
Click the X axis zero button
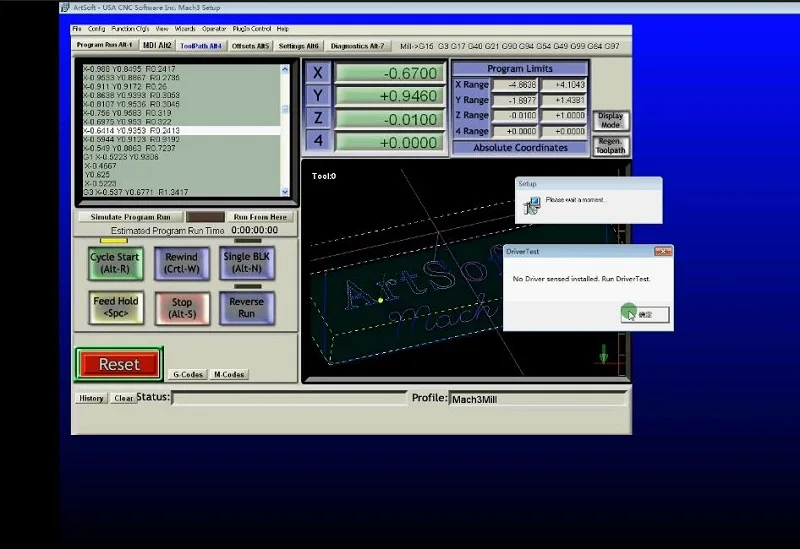point(318,72)
